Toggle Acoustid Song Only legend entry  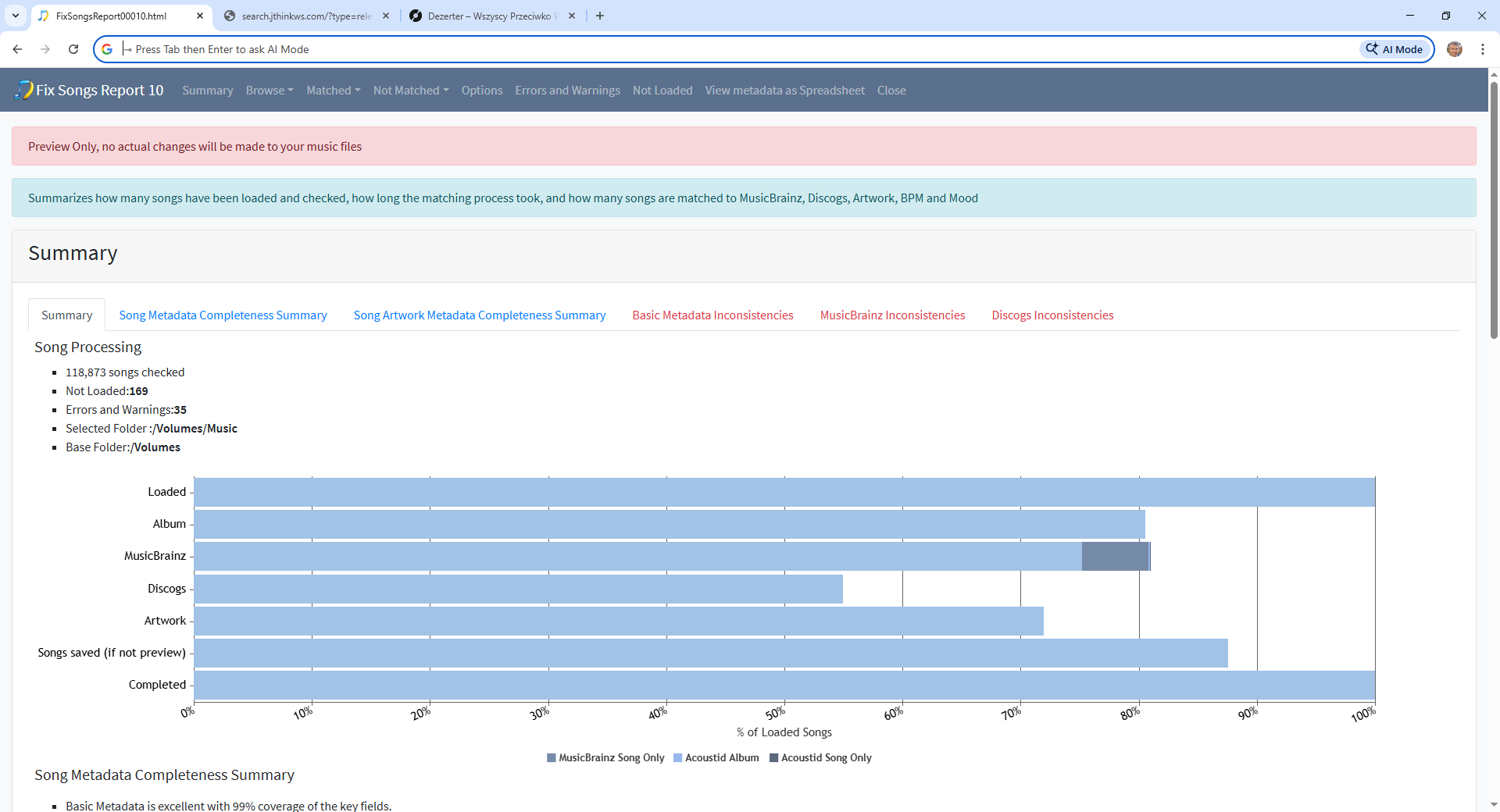tap(820, 757)
